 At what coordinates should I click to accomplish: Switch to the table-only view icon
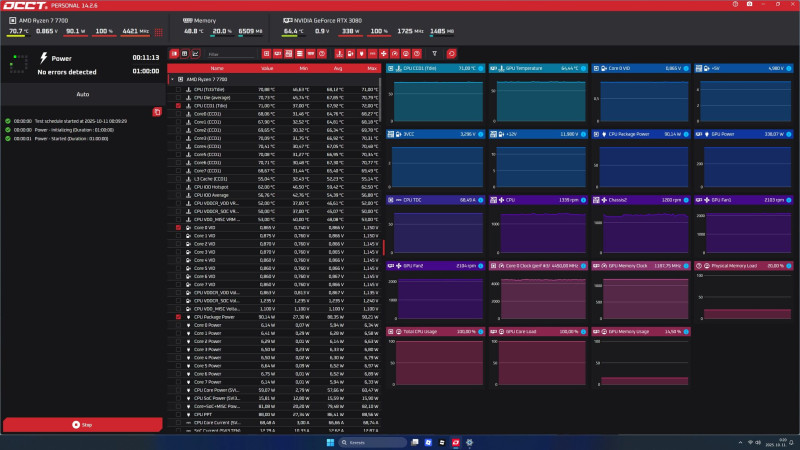click(185, 54)
